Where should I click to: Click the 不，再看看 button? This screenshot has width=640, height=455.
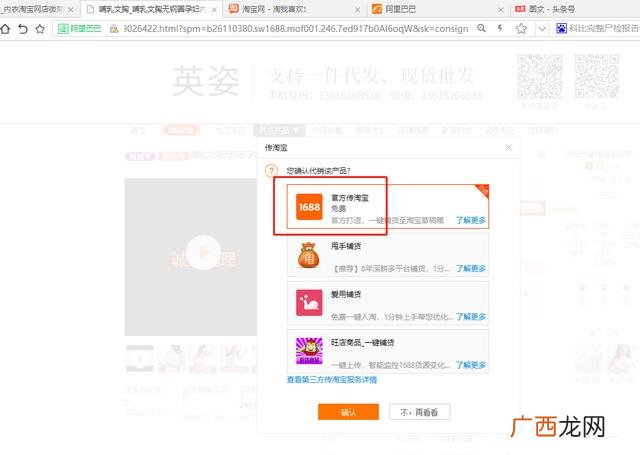[x=420, y=412]
